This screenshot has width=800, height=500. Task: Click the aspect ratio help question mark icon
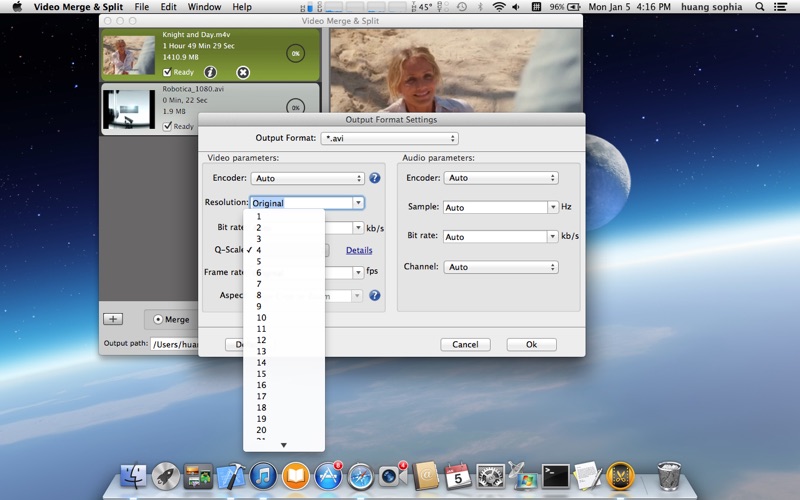coord(374,295)
